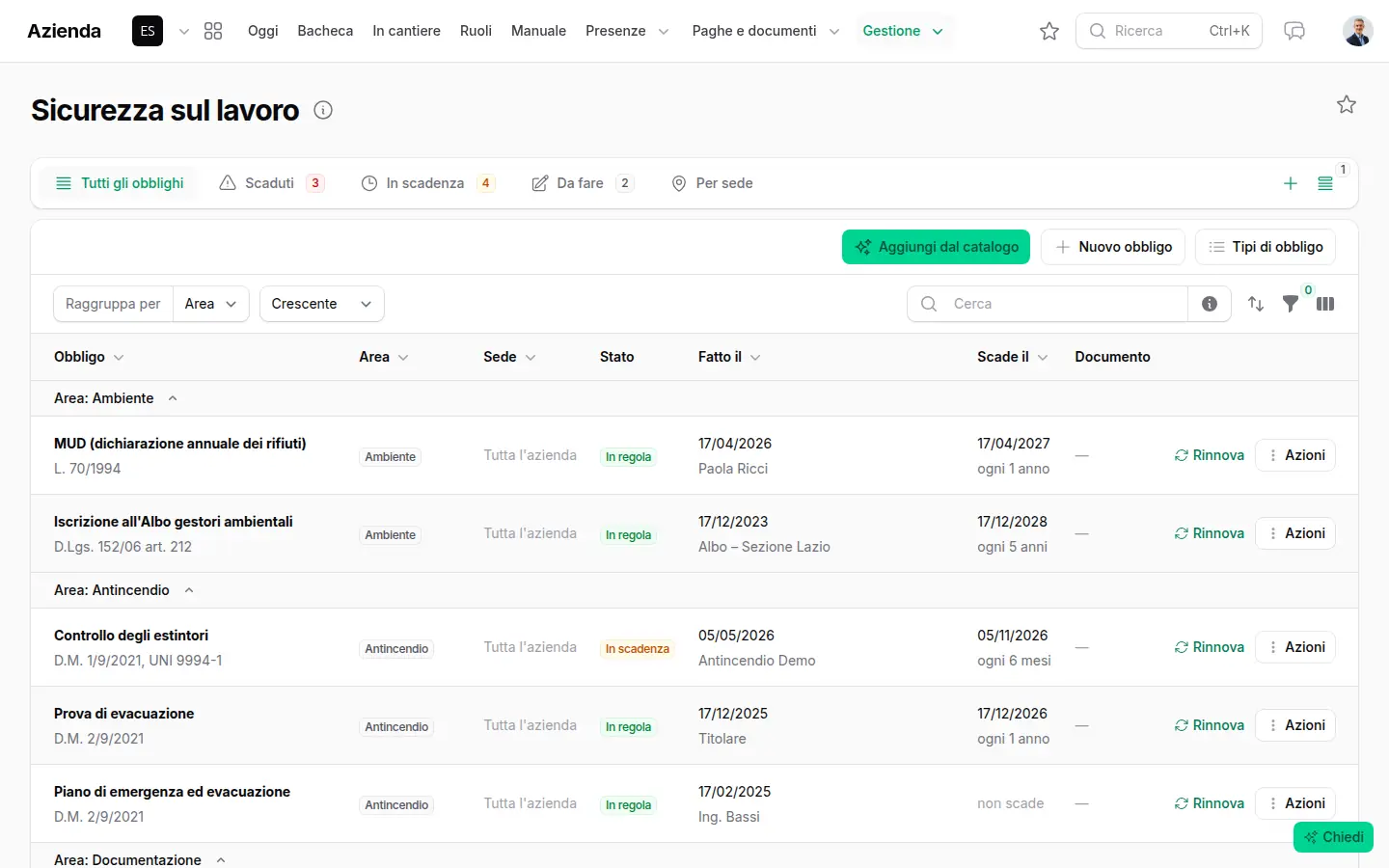Expand the Gestione menu
The width and height of the screenshot is (1389, 868).
pyautogui.click(x=903, y=31)
